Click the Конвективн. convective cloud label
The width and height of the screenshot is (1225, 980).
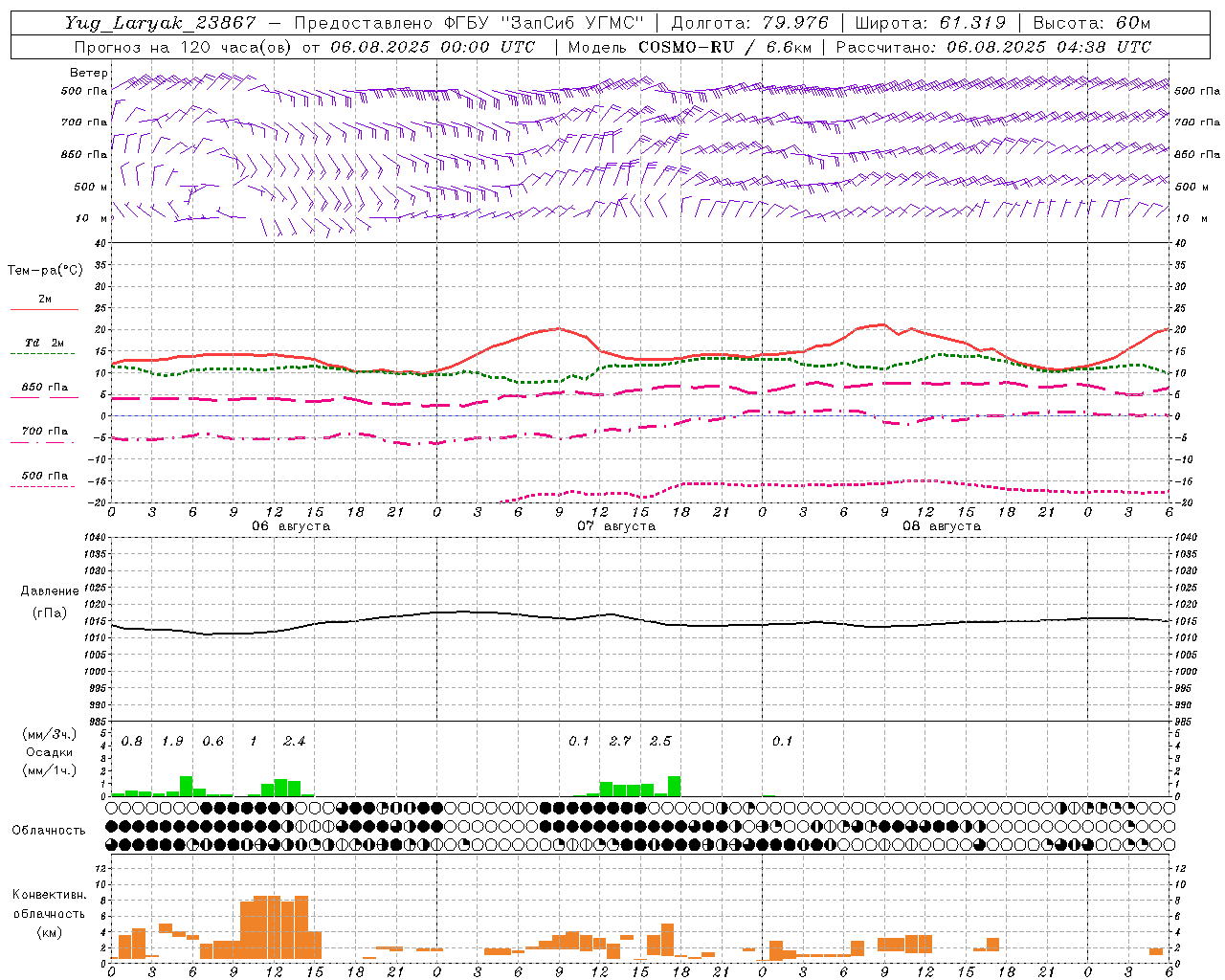pos(49,895)
